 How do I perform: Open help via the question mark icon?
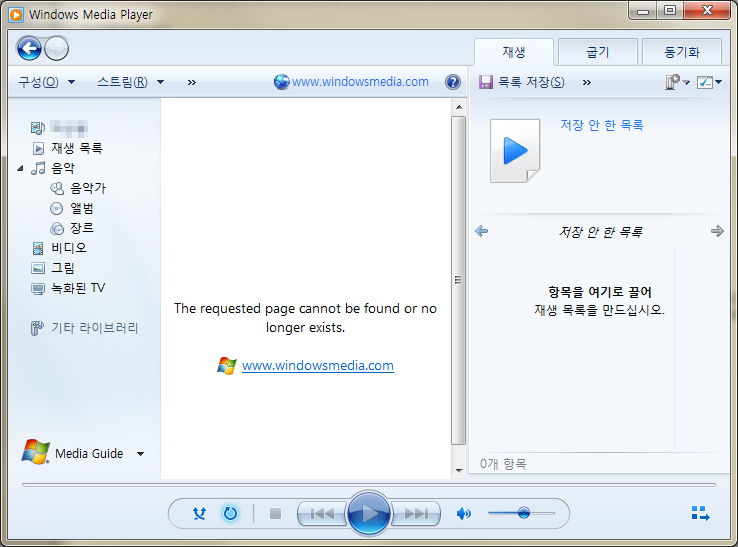pyautogui.click(x=453, y=82)
